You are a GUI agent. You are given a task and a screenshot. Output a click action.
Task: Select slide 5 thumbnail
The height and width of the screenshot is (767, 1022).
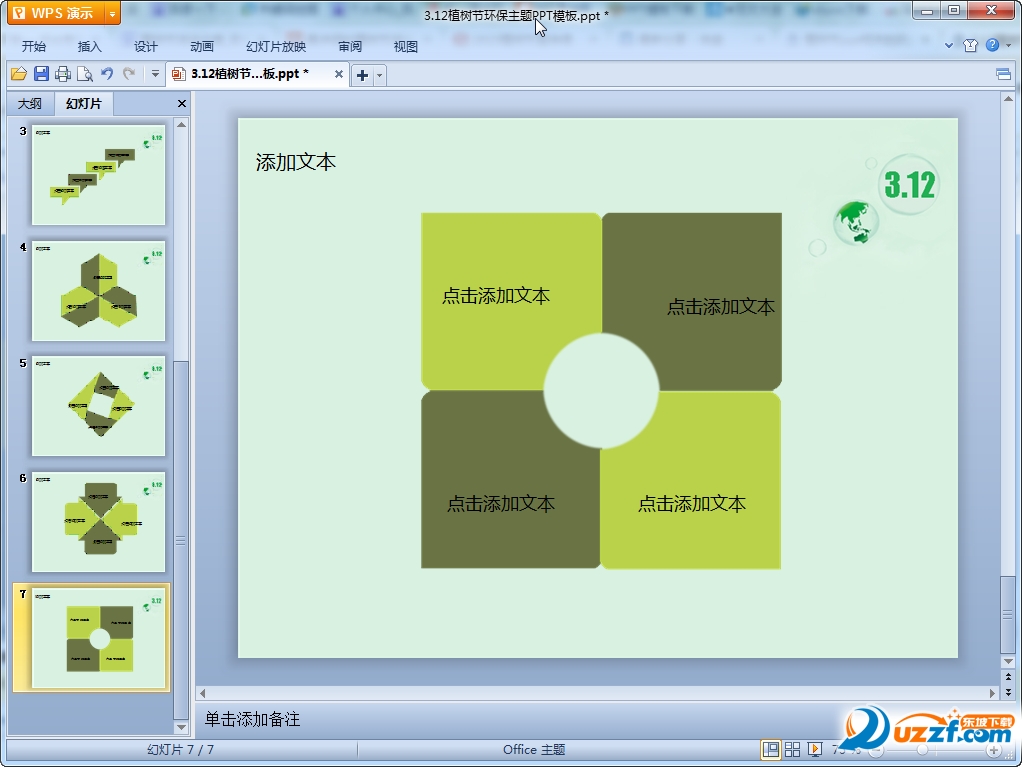pyautogui.click(x=98, y=406)
